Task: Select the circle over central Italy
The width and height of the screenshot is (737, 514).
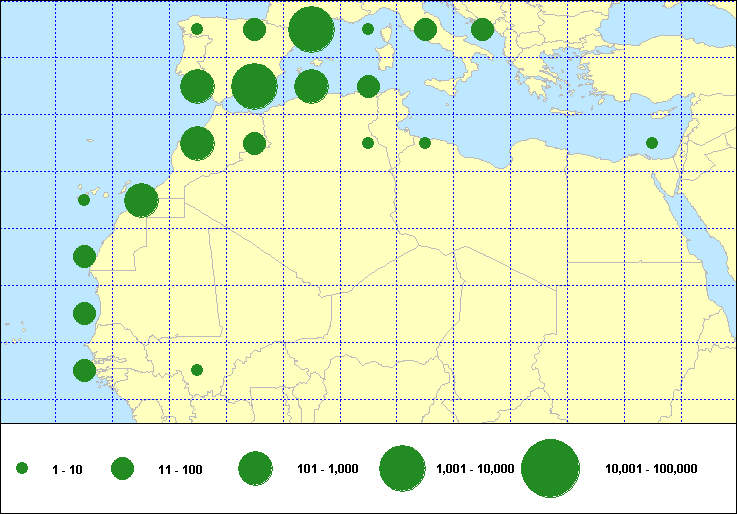Action: [x=425, y=29]
